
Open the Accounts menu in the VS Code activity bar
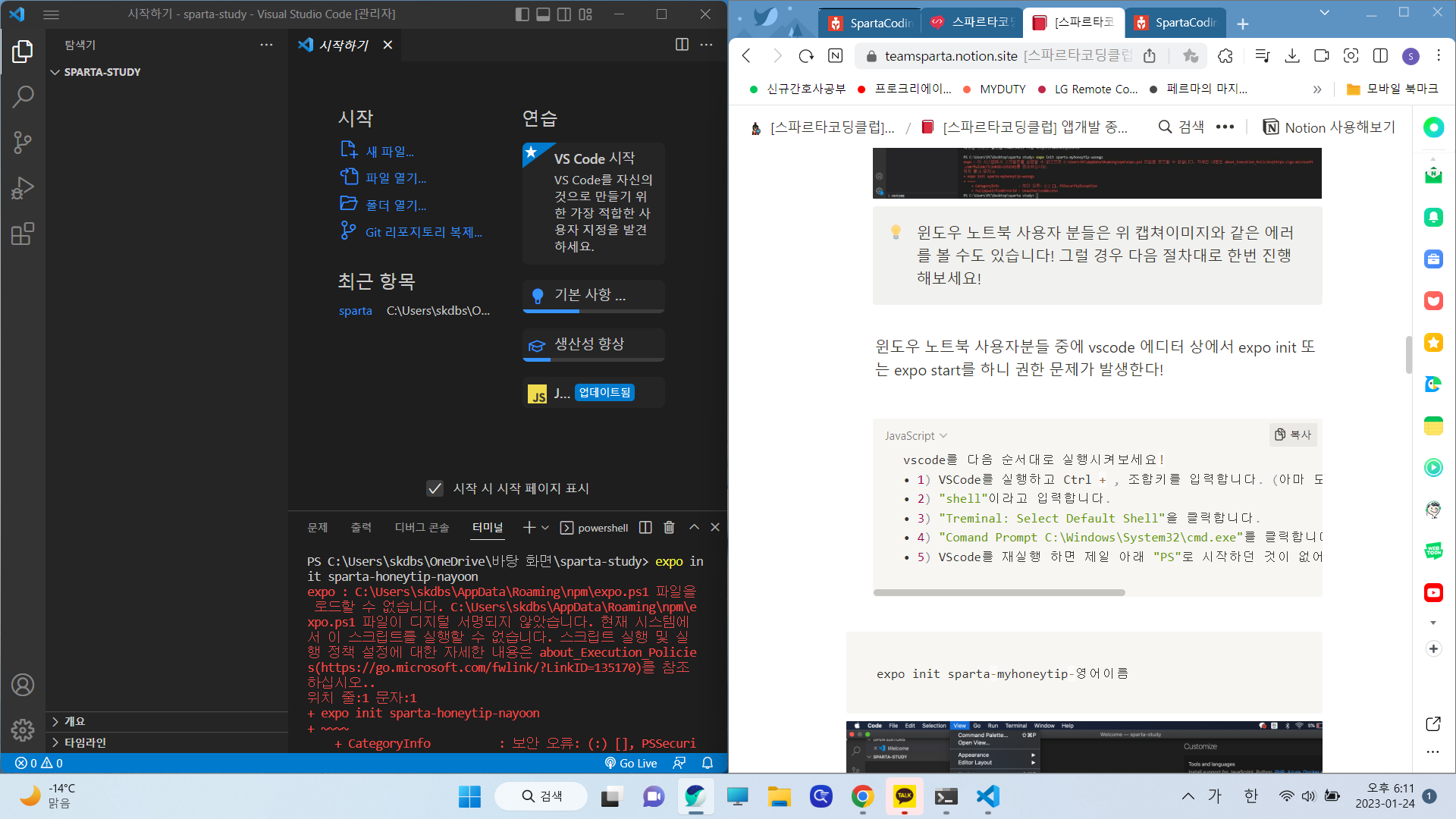tap(23, 685)
